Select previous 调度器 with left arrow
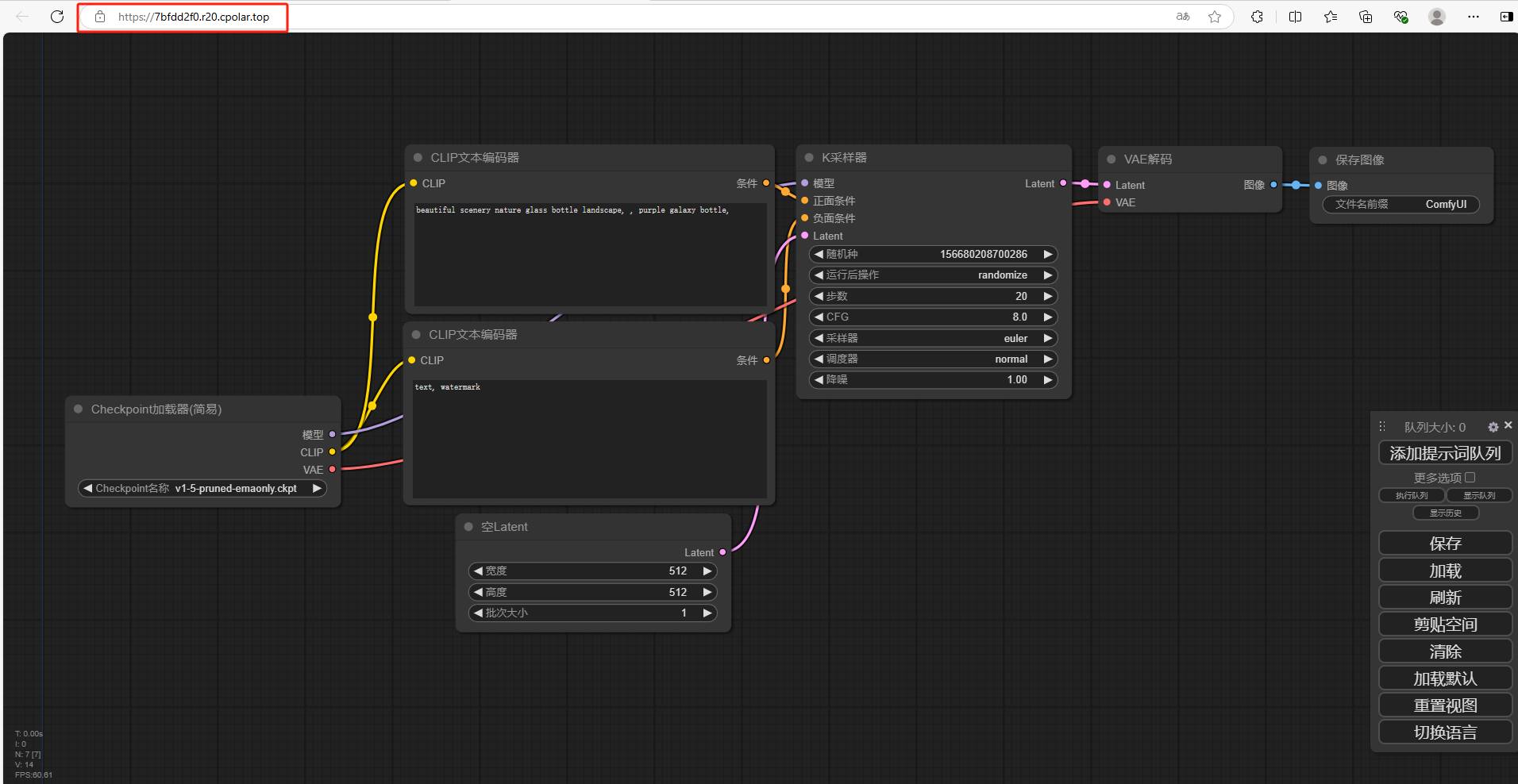Image resolution: width=1518 pixels, height=784 pixels. (819, 359)
